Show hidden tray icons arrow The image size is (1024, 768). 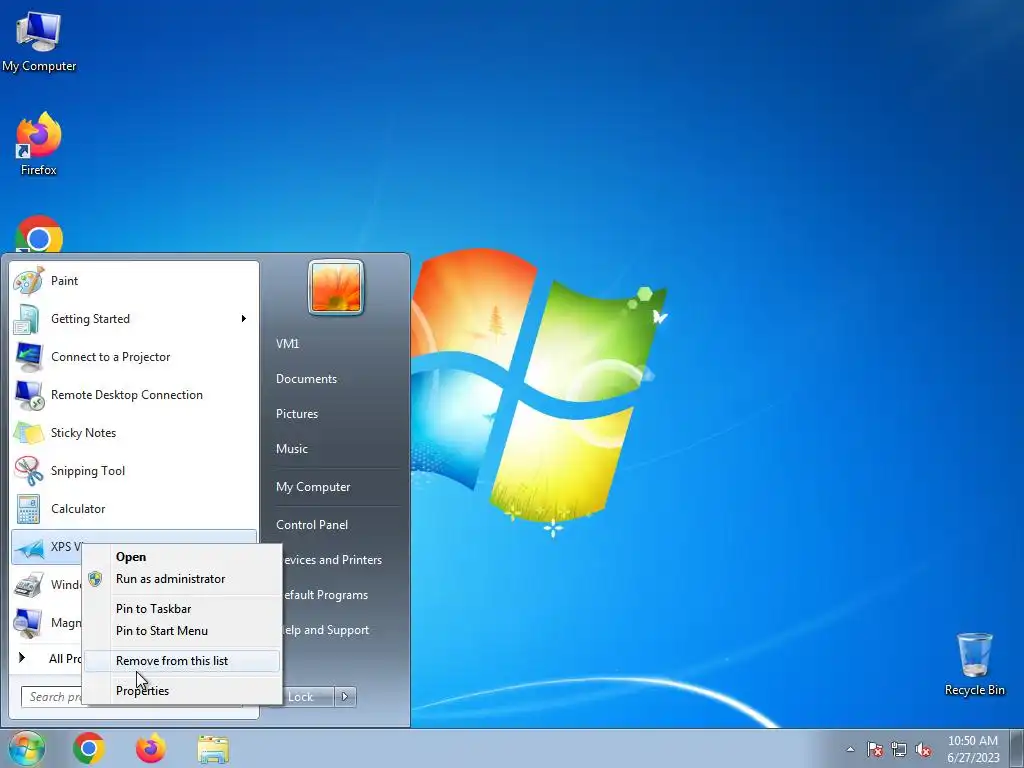coord(850,749)
